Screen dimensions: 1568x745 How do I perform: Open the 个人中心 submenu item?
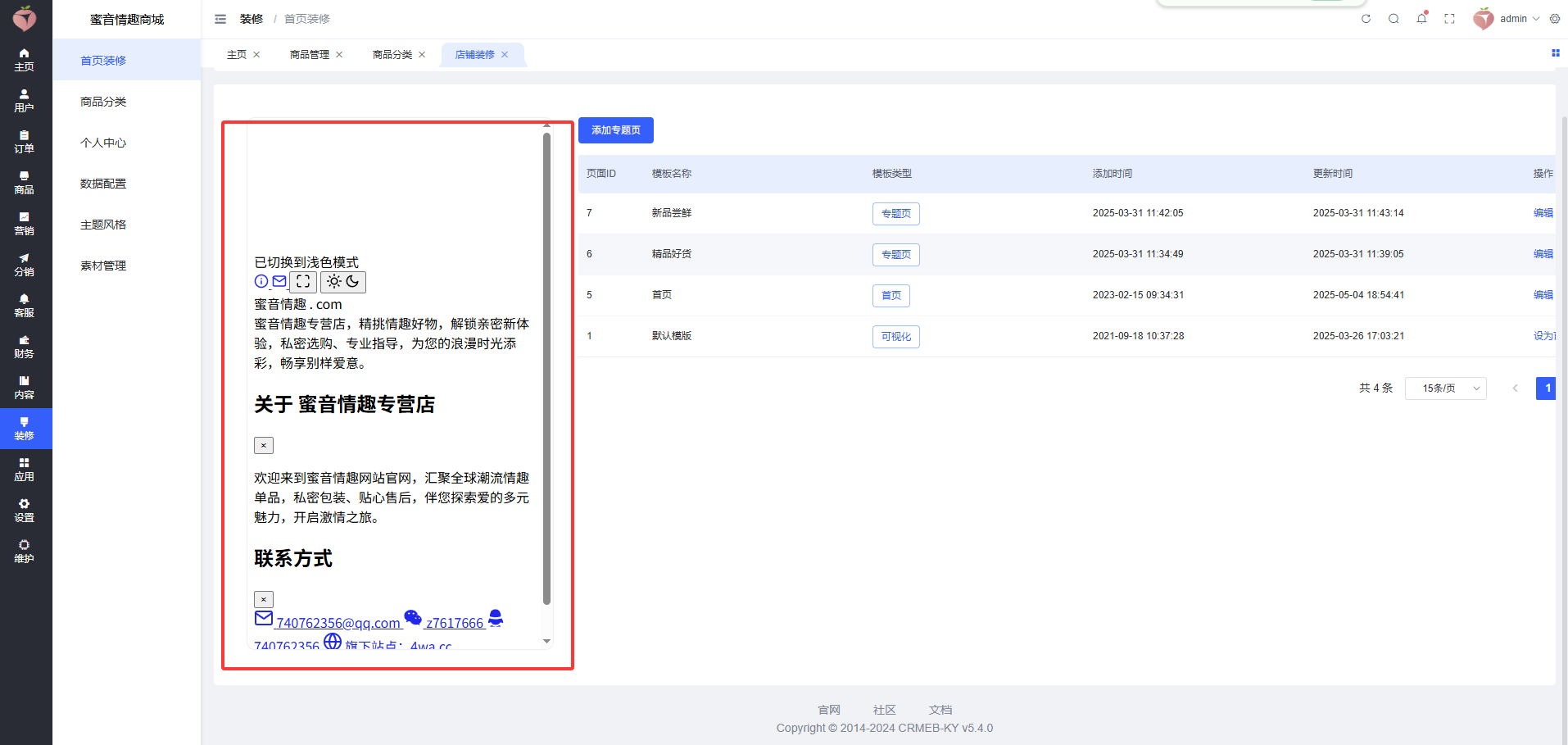(x=127, y=143)
